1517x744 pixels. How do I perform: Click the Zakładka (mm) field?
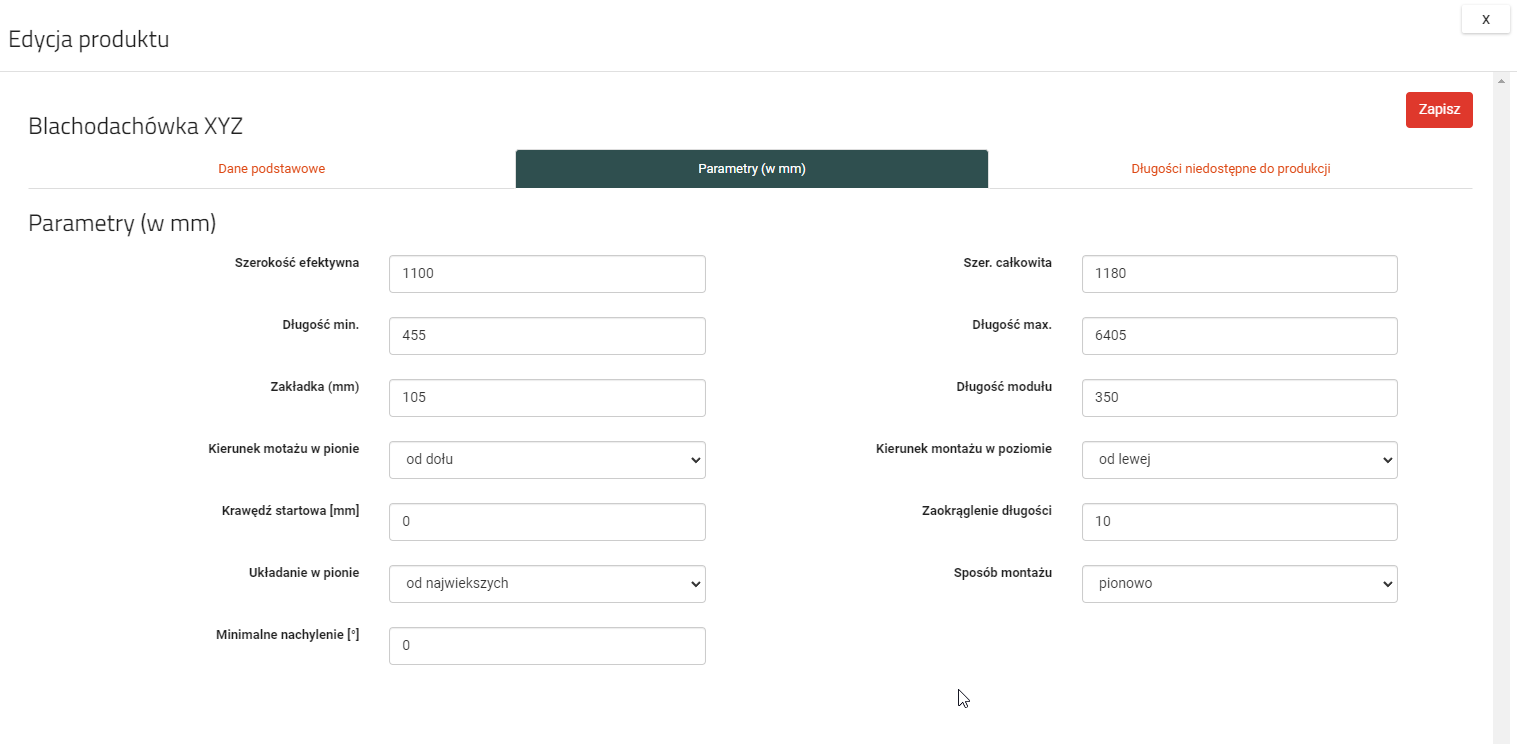547,398
